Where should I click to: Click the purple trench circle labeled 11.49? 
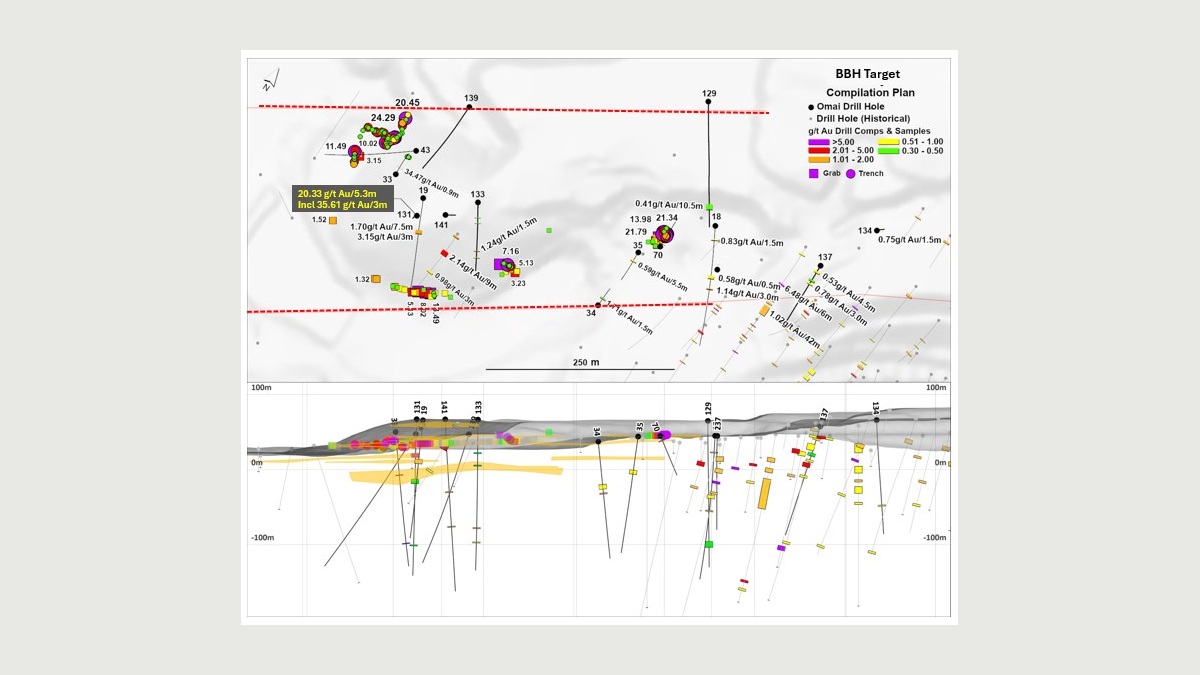tap(355, 152)
